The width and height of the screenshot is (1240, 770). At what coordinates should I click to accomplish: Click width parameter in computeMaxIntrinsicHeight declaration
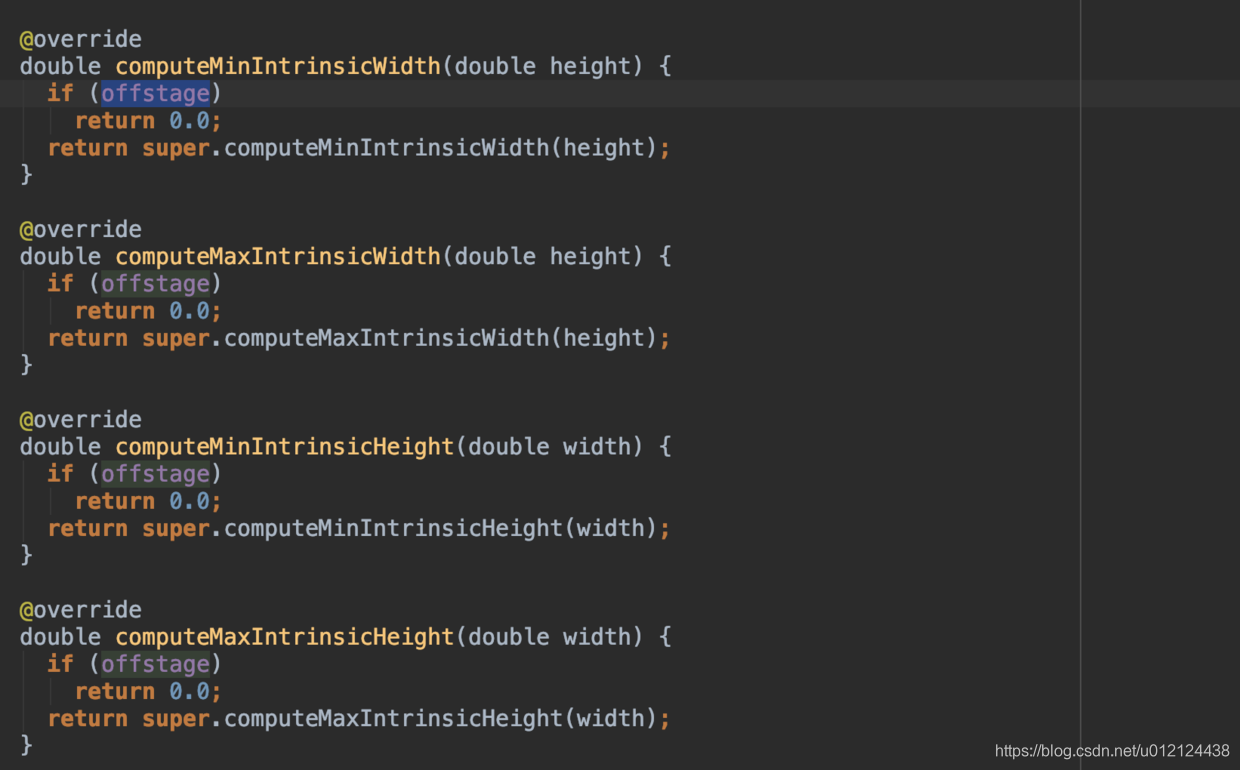pos(598,636)
